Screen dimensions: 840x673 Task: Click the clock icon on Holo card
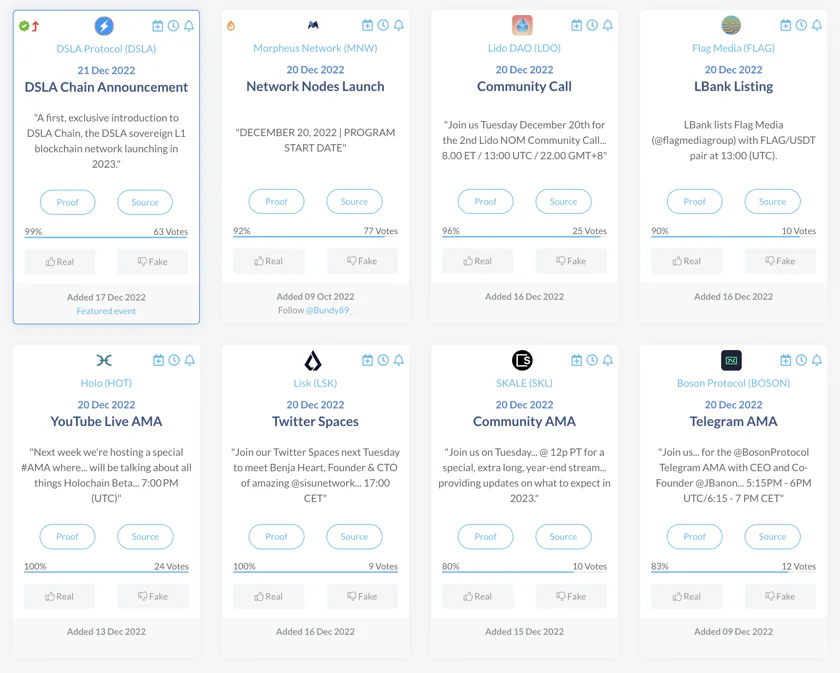pos(174,360)
